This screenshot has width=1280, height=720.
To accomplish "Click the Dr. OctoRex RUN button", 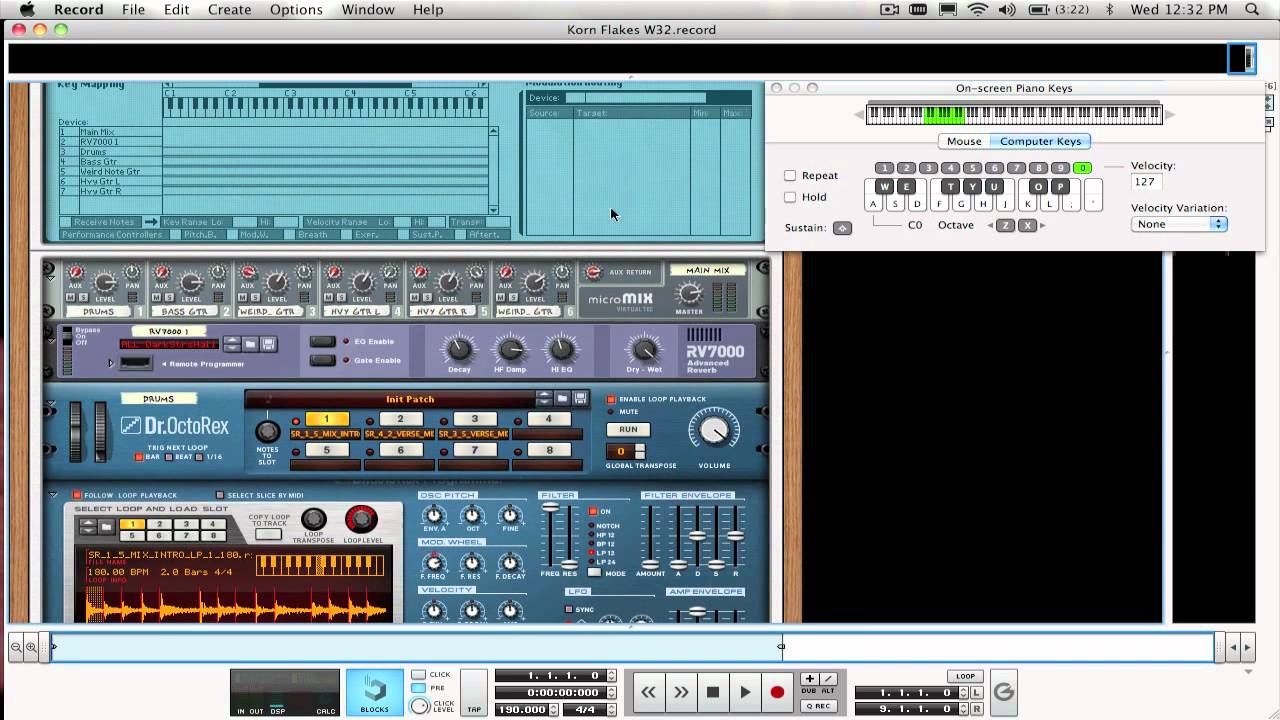I will click(x=628, y=429).
